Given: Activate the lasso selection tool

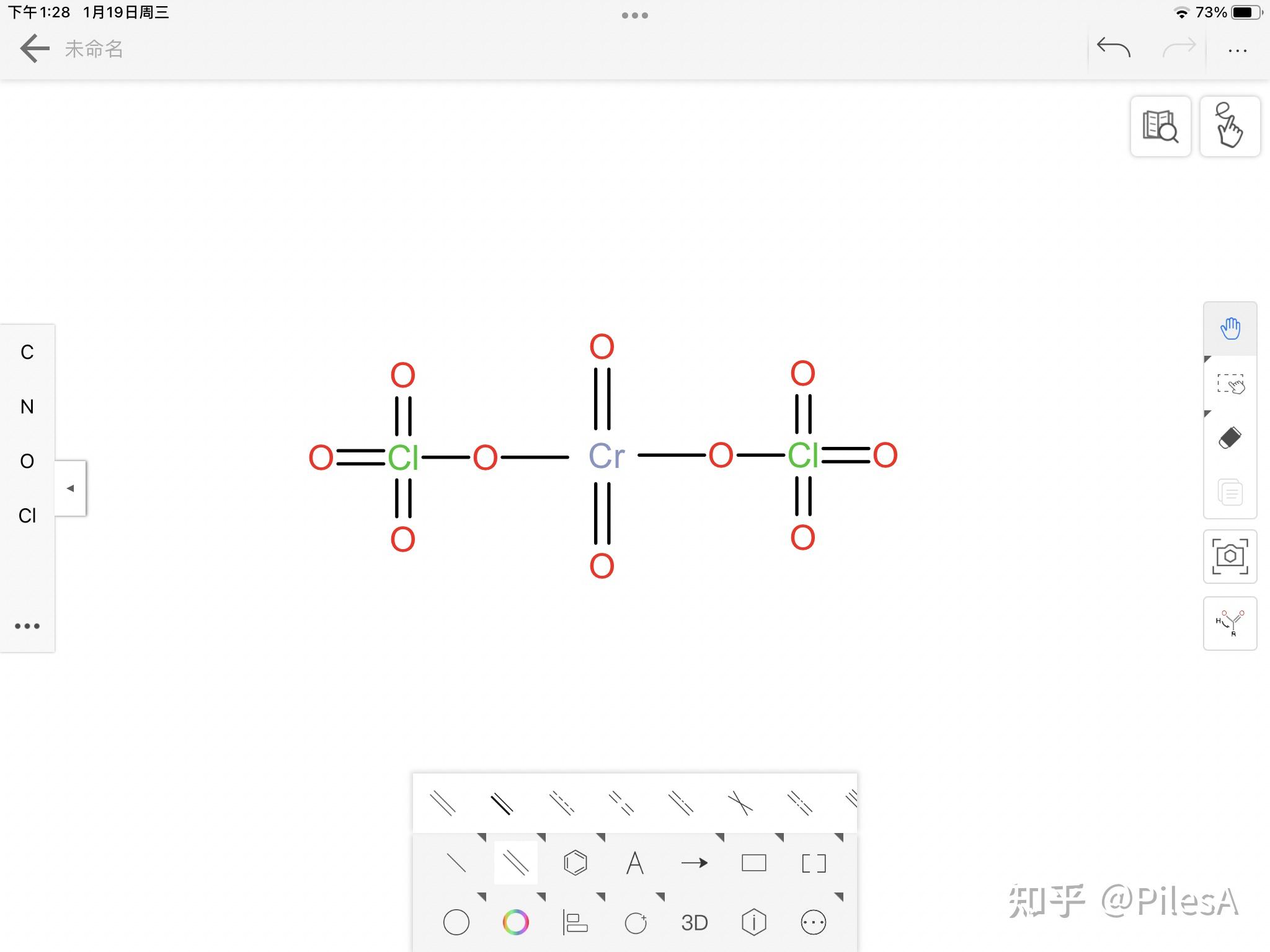Looking at the screenshot, I should [1230, 383].
